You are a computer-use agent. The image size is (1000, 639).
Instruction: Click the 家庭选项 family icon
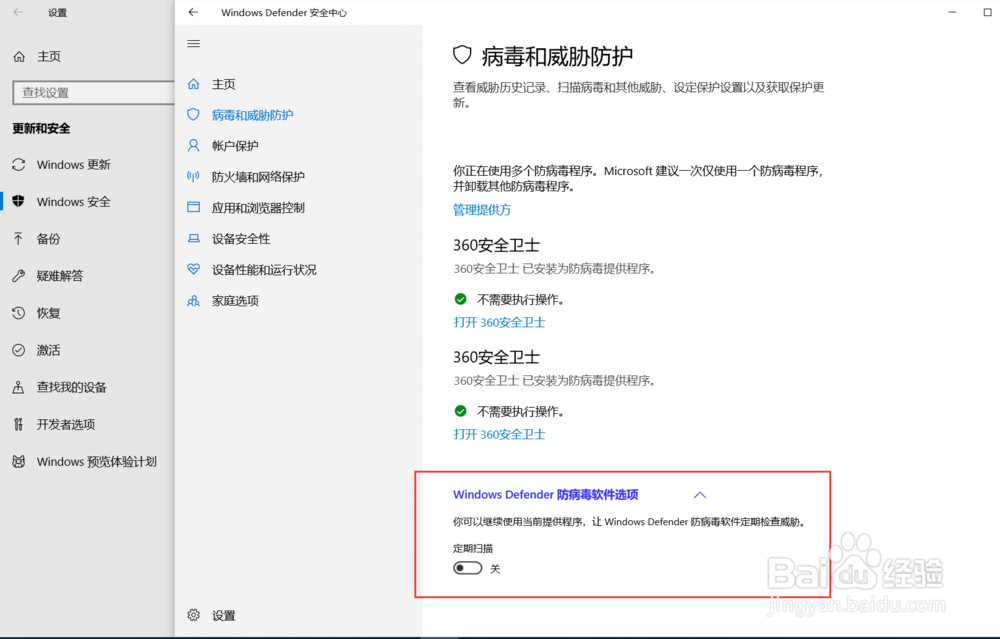[x=193, y=300]
